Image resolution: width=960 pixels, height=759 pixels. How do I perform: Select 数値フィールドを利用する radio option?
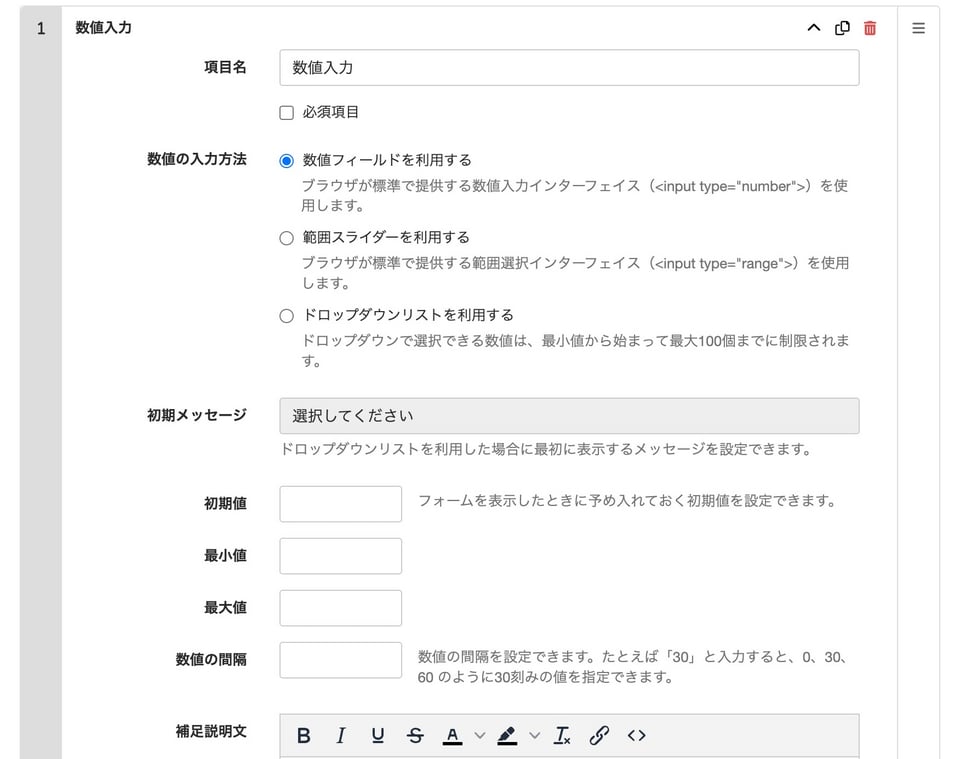(x=287, y=161)
